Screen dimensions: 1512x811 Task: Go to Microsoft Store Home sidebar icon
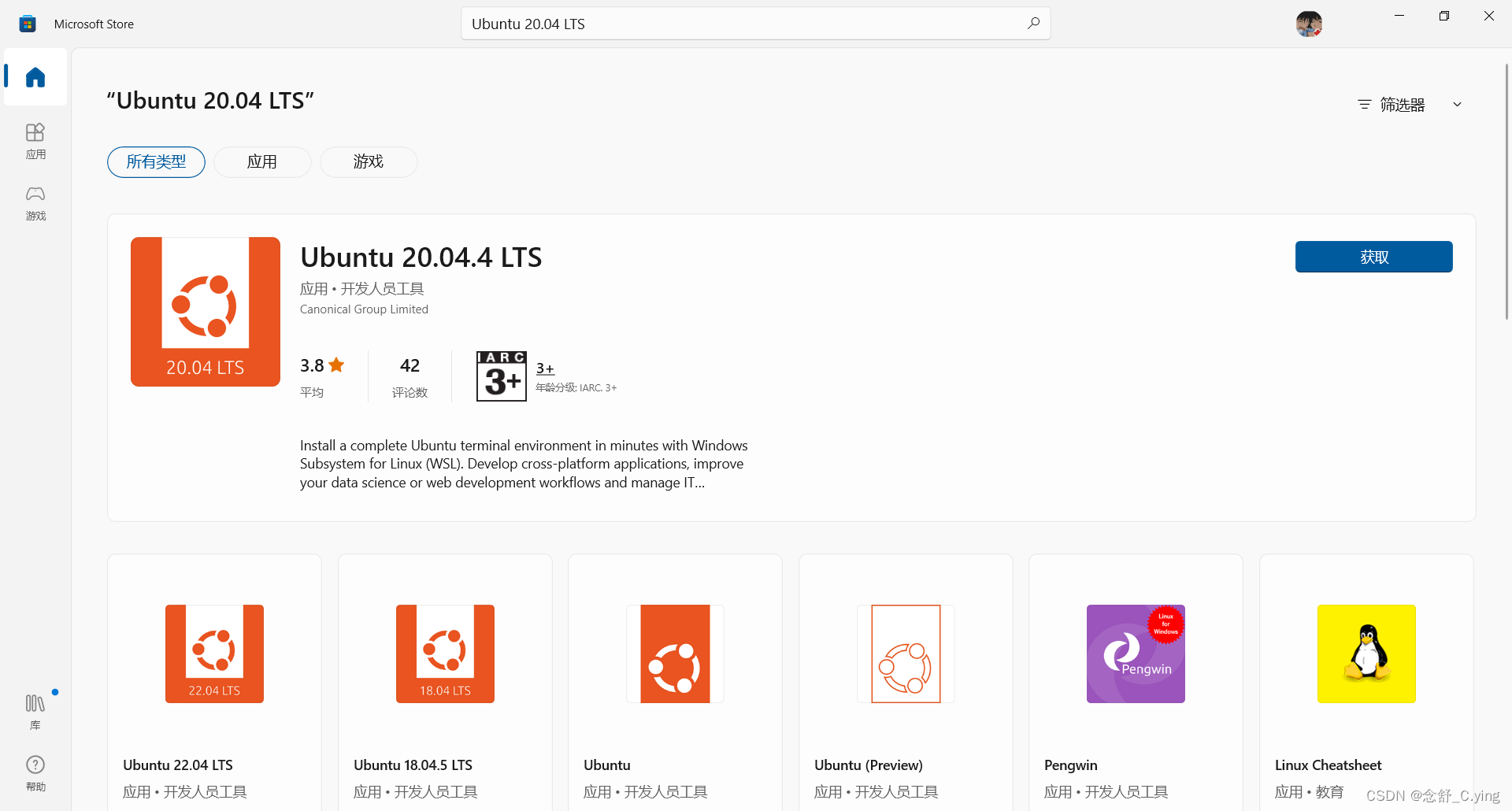coord(35,77)
